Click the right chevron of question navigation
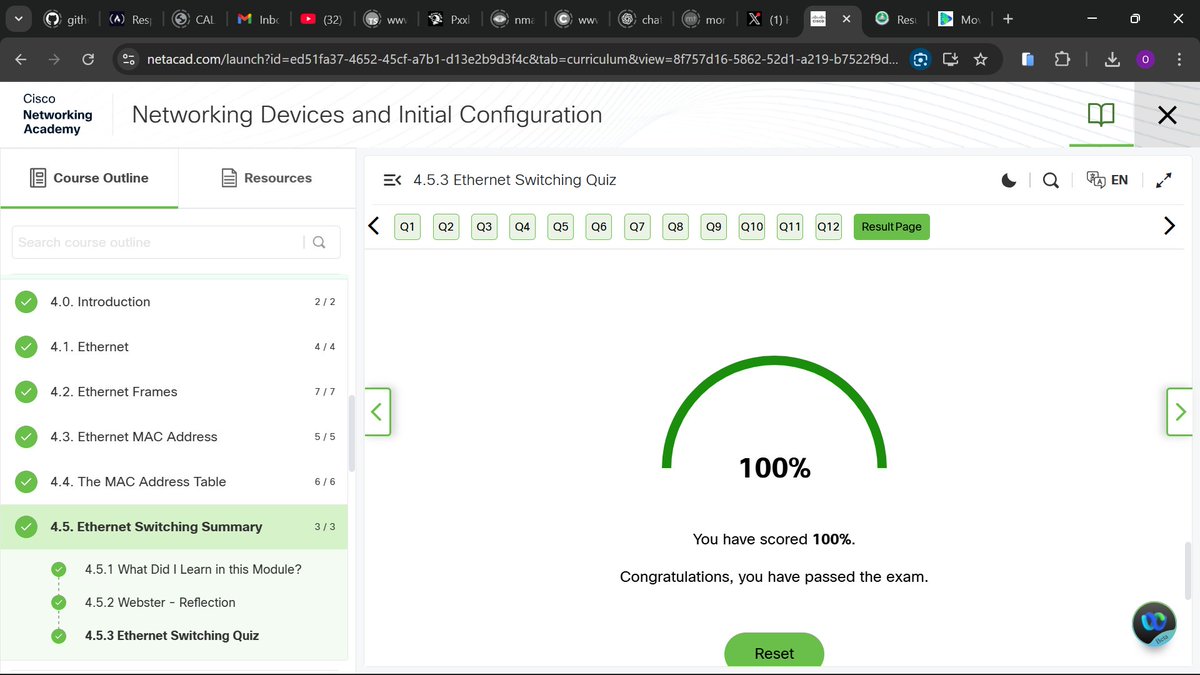This screenshot has width=1200, height=675. pos(1170,226)
